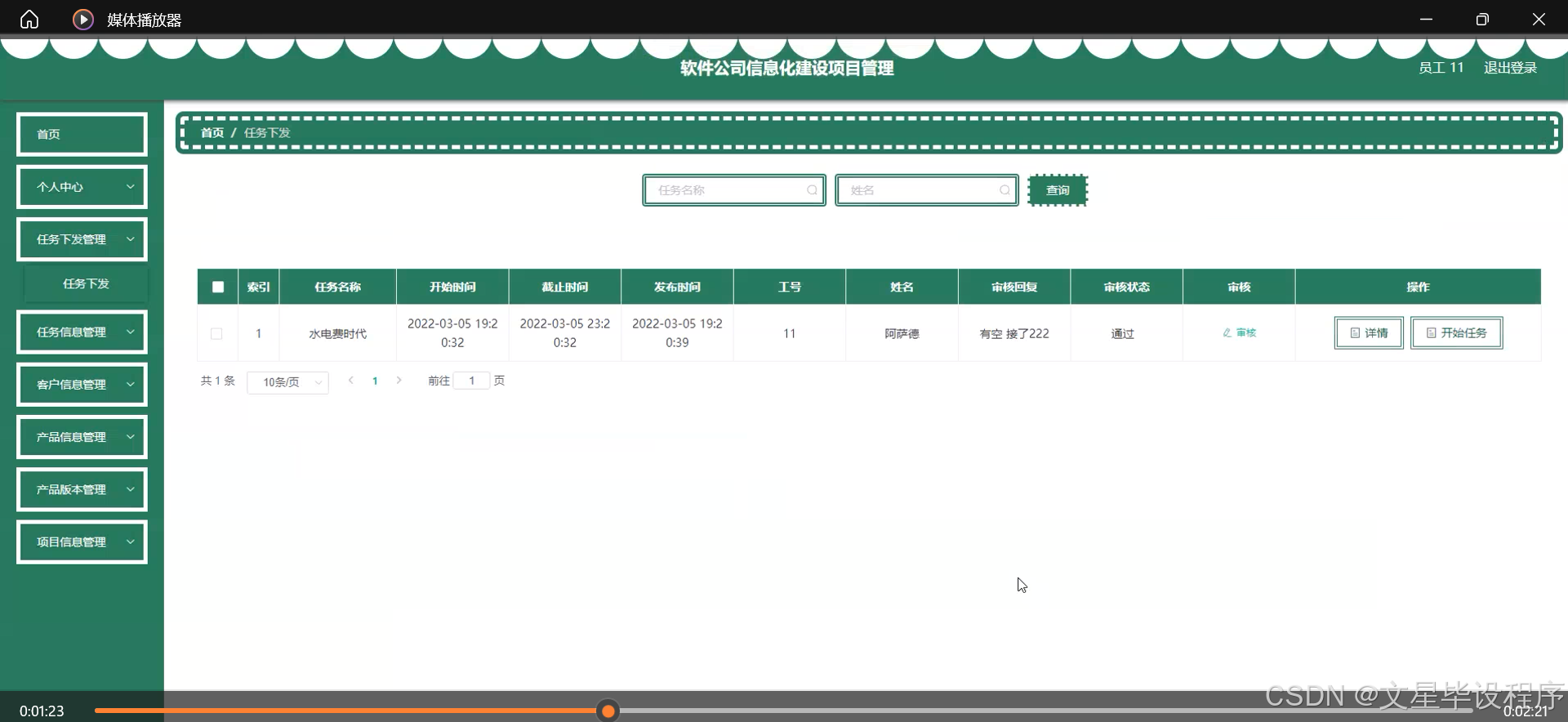Go to next page arrow
This screenshot has width=1568, height=722.
[399, 381]
